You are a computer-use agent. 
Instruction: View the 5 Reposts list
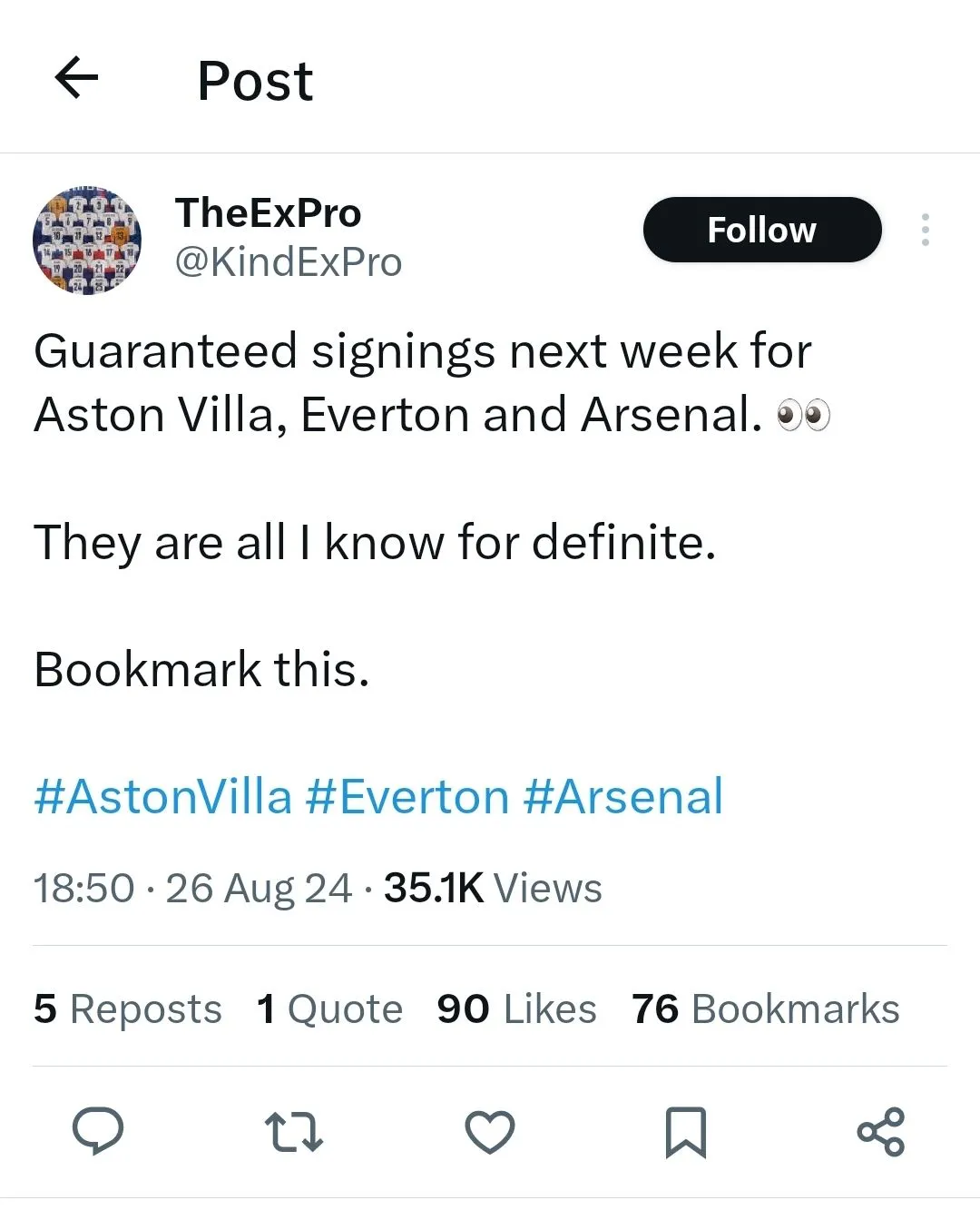(128, 1008)
